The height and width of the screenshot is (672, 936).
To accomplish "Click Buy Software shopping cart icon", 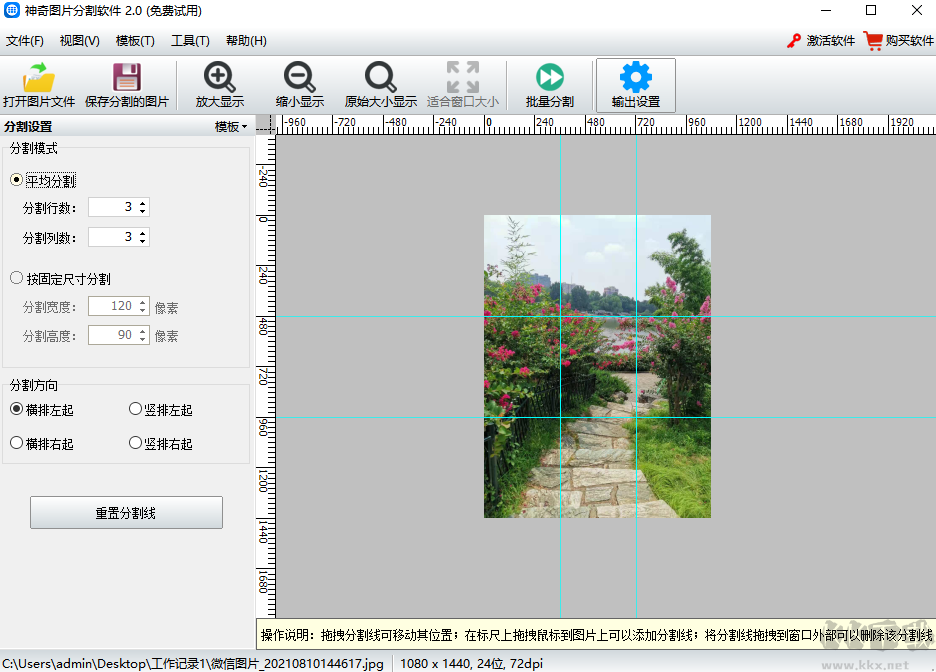I will pos(873,41).
